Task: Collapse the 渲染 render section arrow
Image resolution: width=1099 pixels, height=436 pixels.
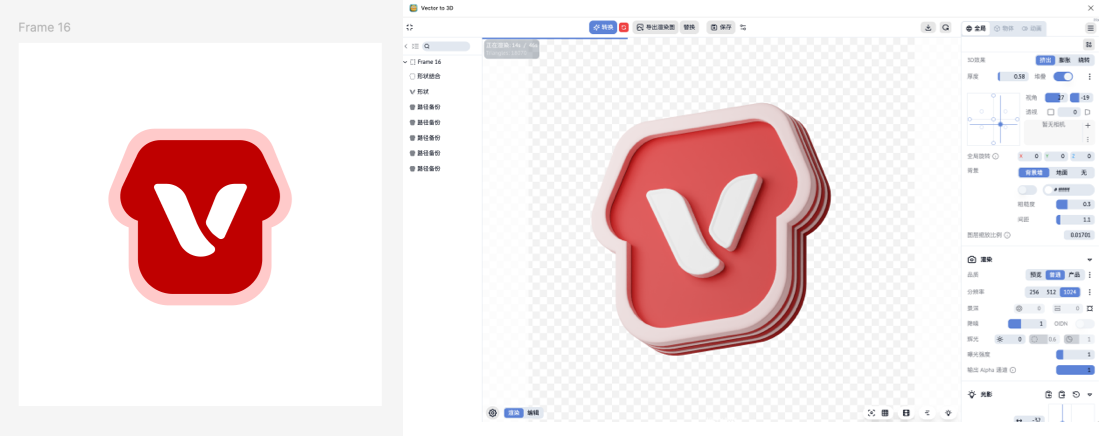Action: [1089, 259]
